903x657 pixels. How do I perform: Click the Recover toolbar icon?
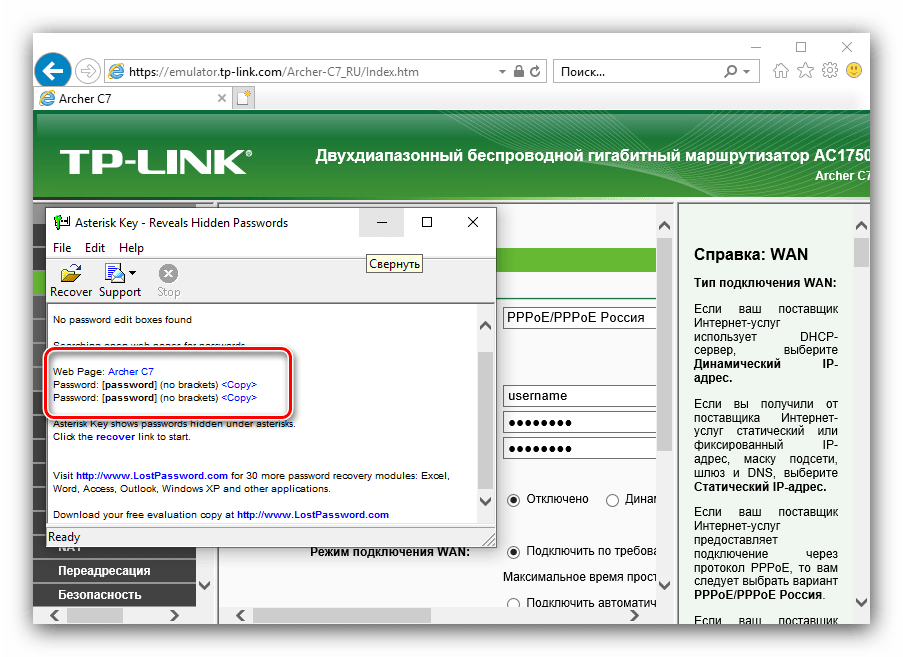pyautogui.click(x=71, y=281)
